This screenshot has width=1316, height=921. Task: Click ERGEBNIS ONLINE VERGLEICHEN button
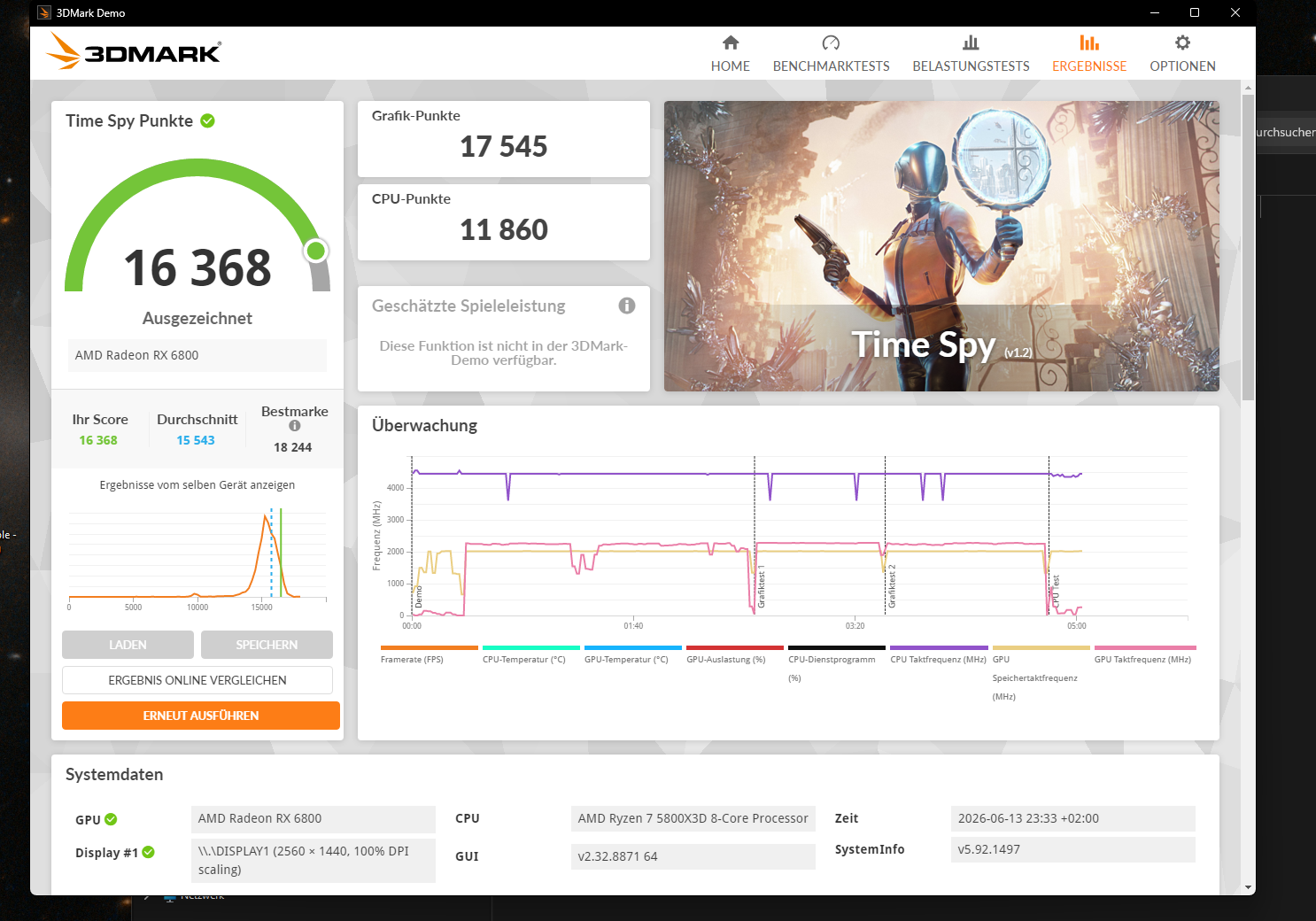coord(197,680)
